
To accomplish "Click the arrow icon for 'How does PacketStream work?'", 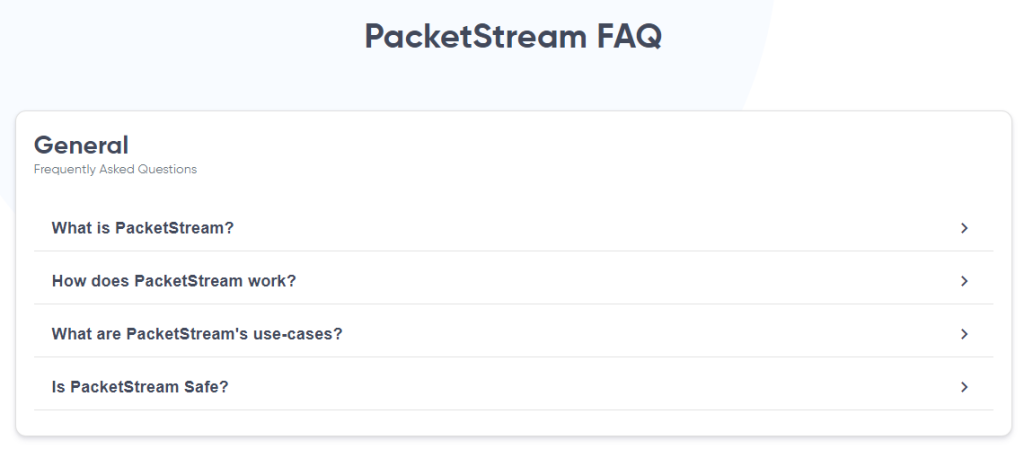I will click(964, 281).
